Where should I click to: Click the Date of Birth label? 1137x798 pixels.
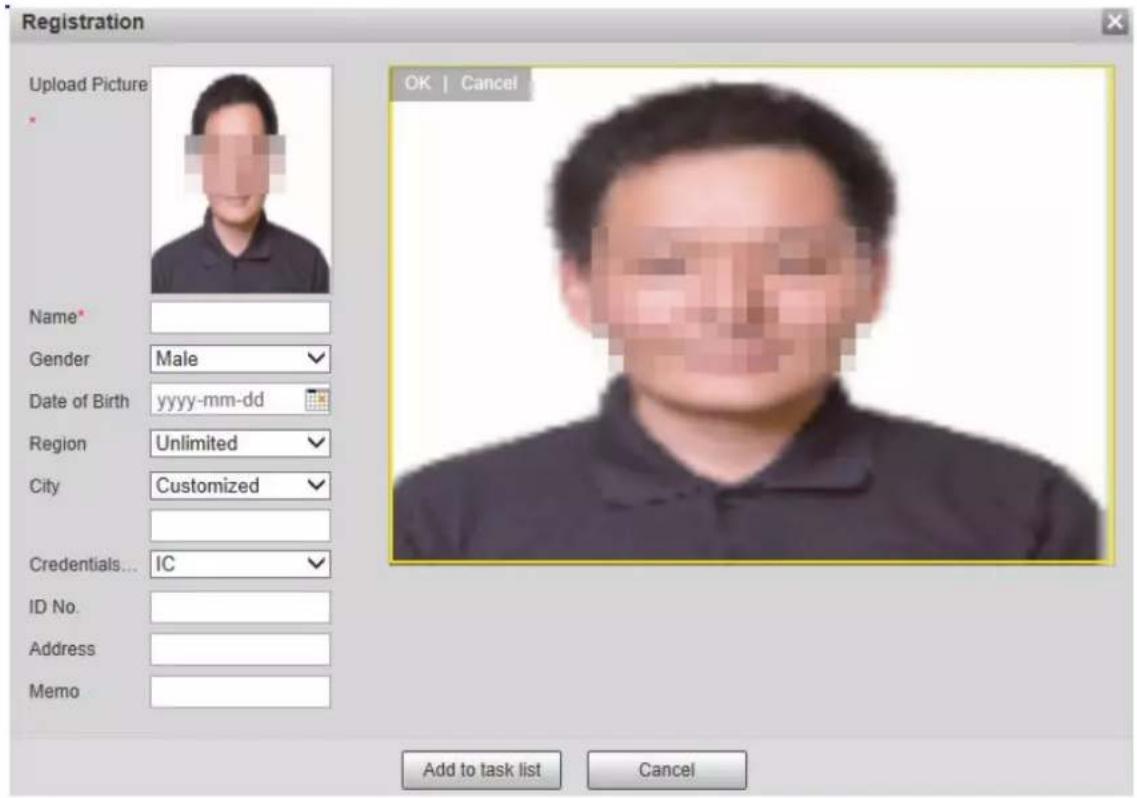click(79, 401)
